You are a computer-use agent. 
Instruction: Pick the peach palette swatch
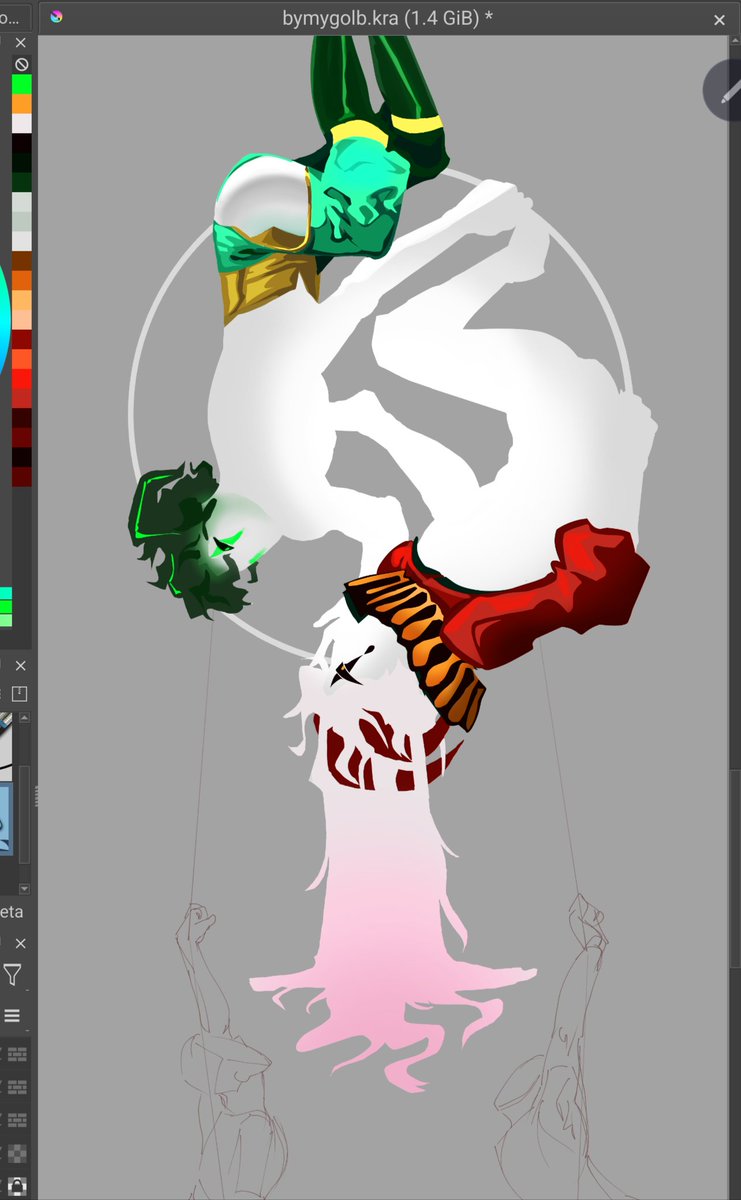click(x=22, y=318)
